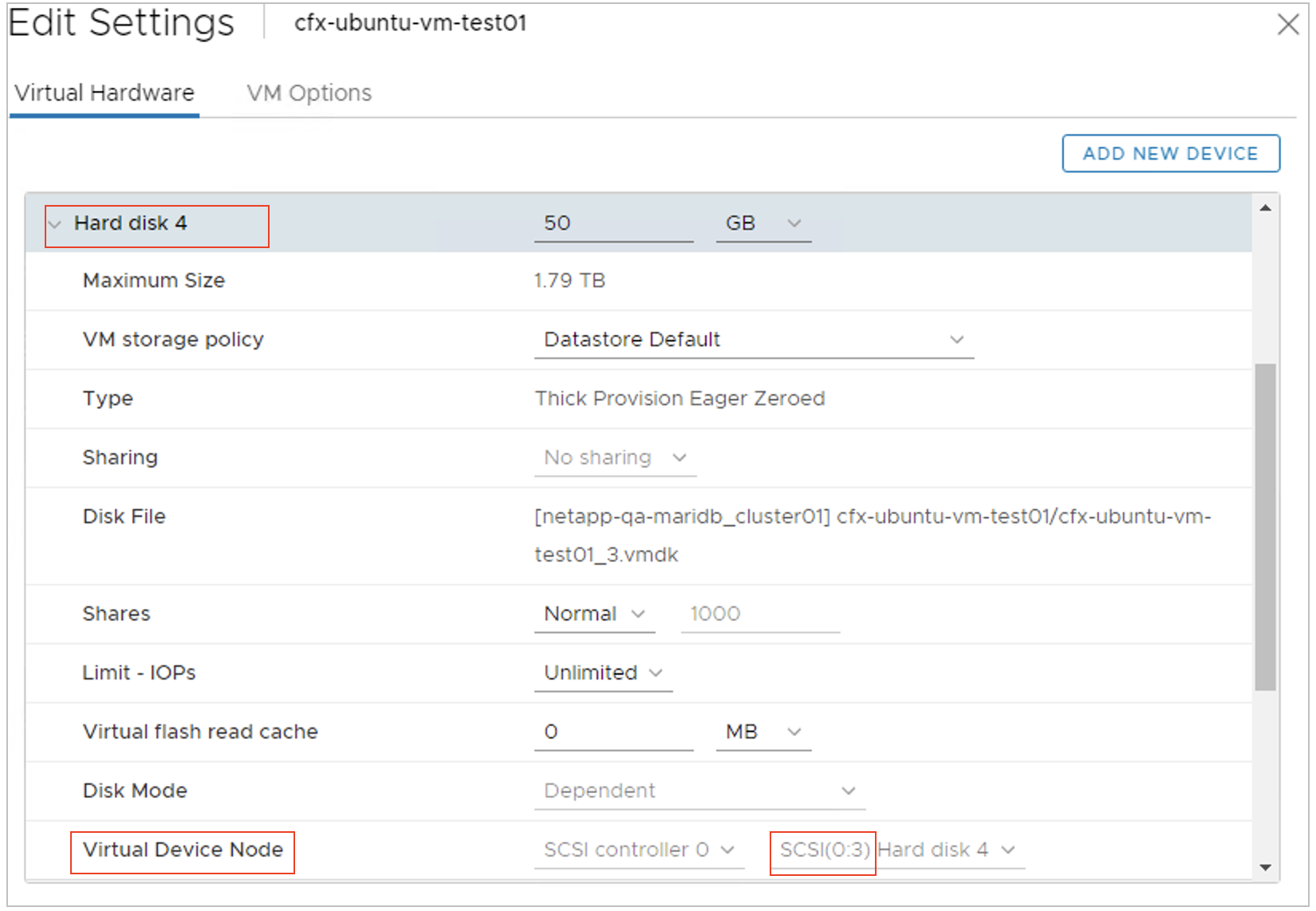Open the Limit - IOPs Unlimited dropdown
Image resolution: width=1316 pixels, height=911 pixels.
click(x=603, y=672)
